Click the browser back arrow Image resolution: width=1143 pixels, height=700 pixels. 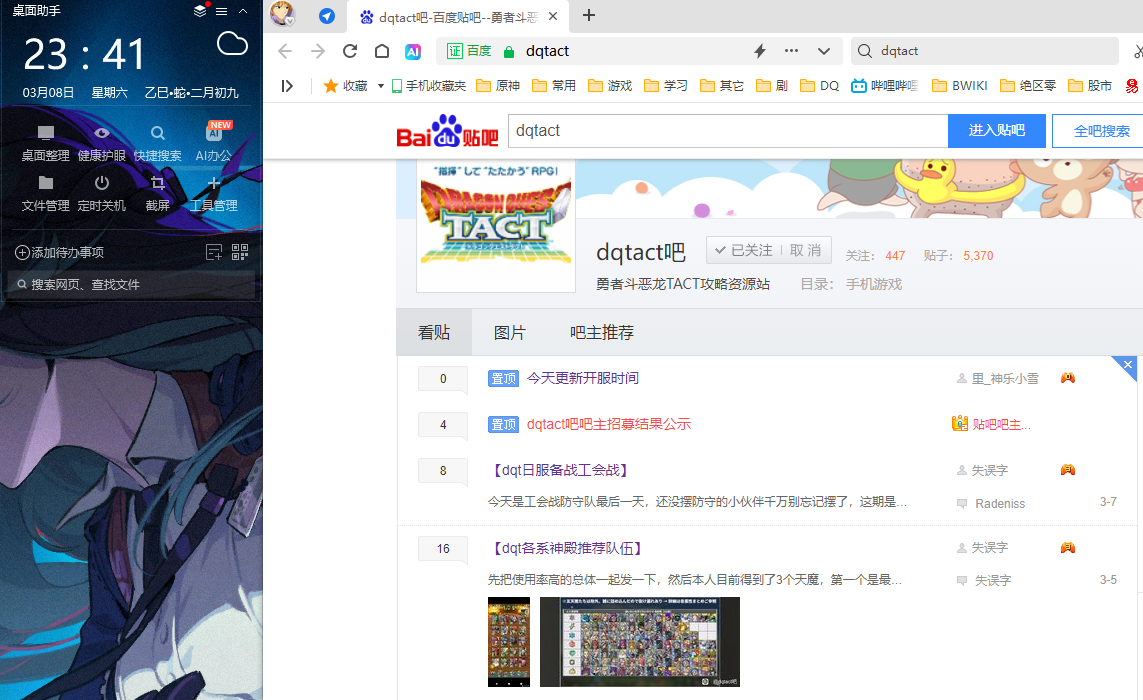tap(285, 51)
